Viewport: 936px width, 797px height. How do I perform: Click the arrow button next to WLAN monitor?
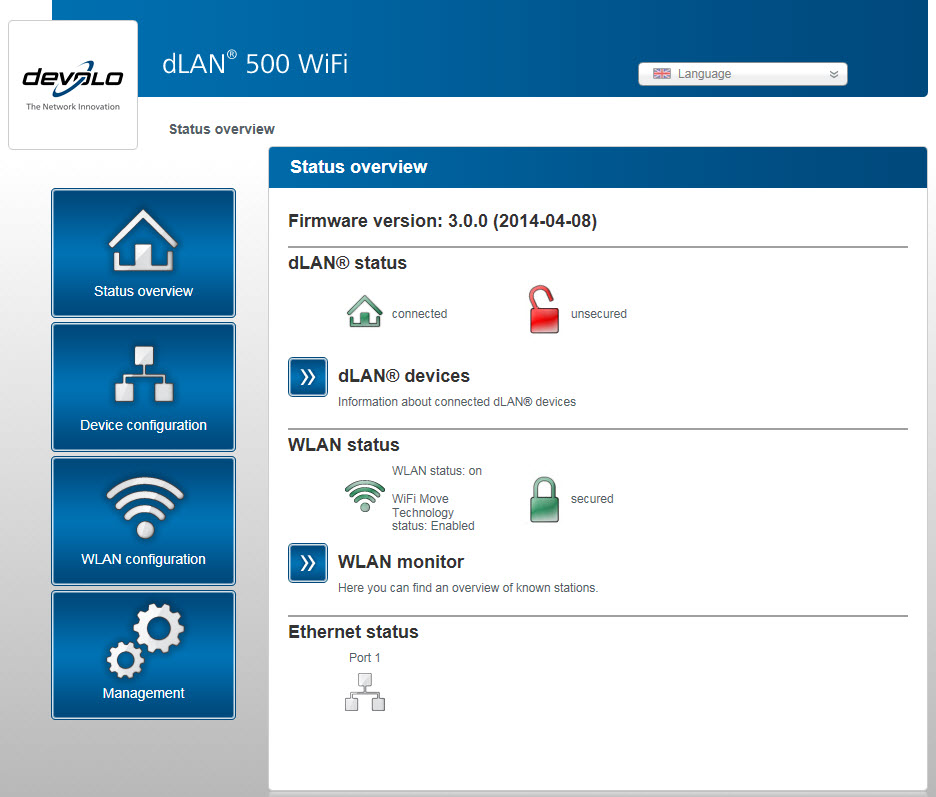click(x=308, y=562)
